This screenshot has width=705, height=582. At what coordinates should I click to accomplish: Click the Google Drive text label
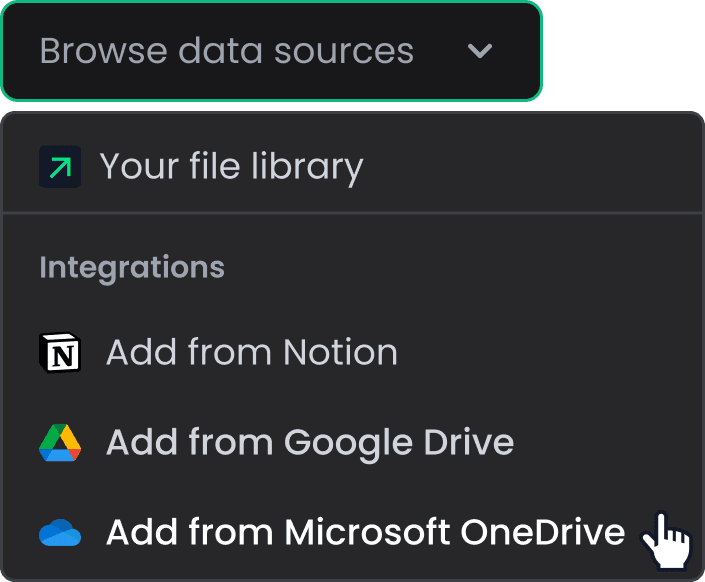[399, 443]
